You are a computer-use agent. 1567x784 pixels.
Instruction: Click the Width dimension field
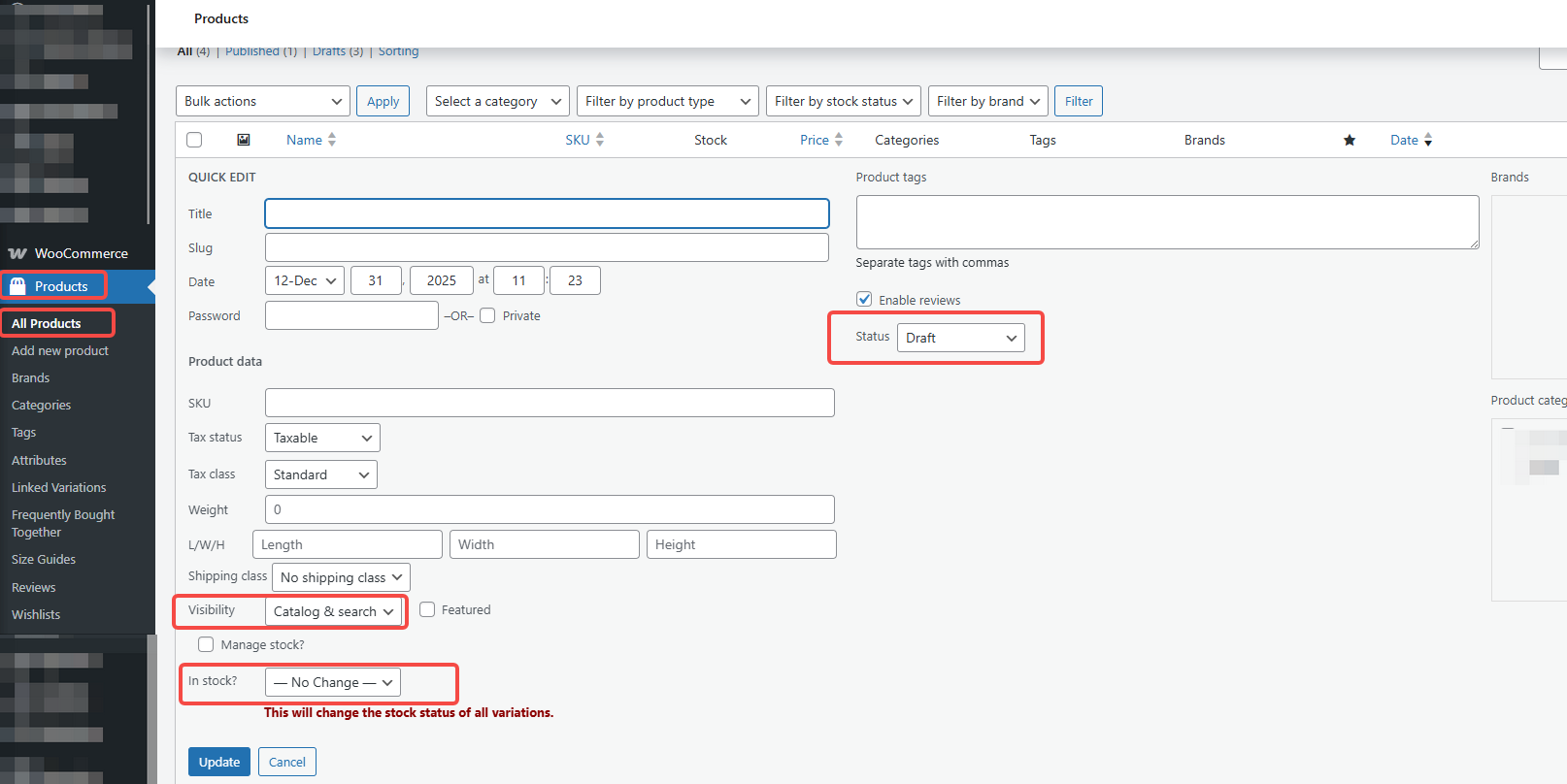[545, 544]
